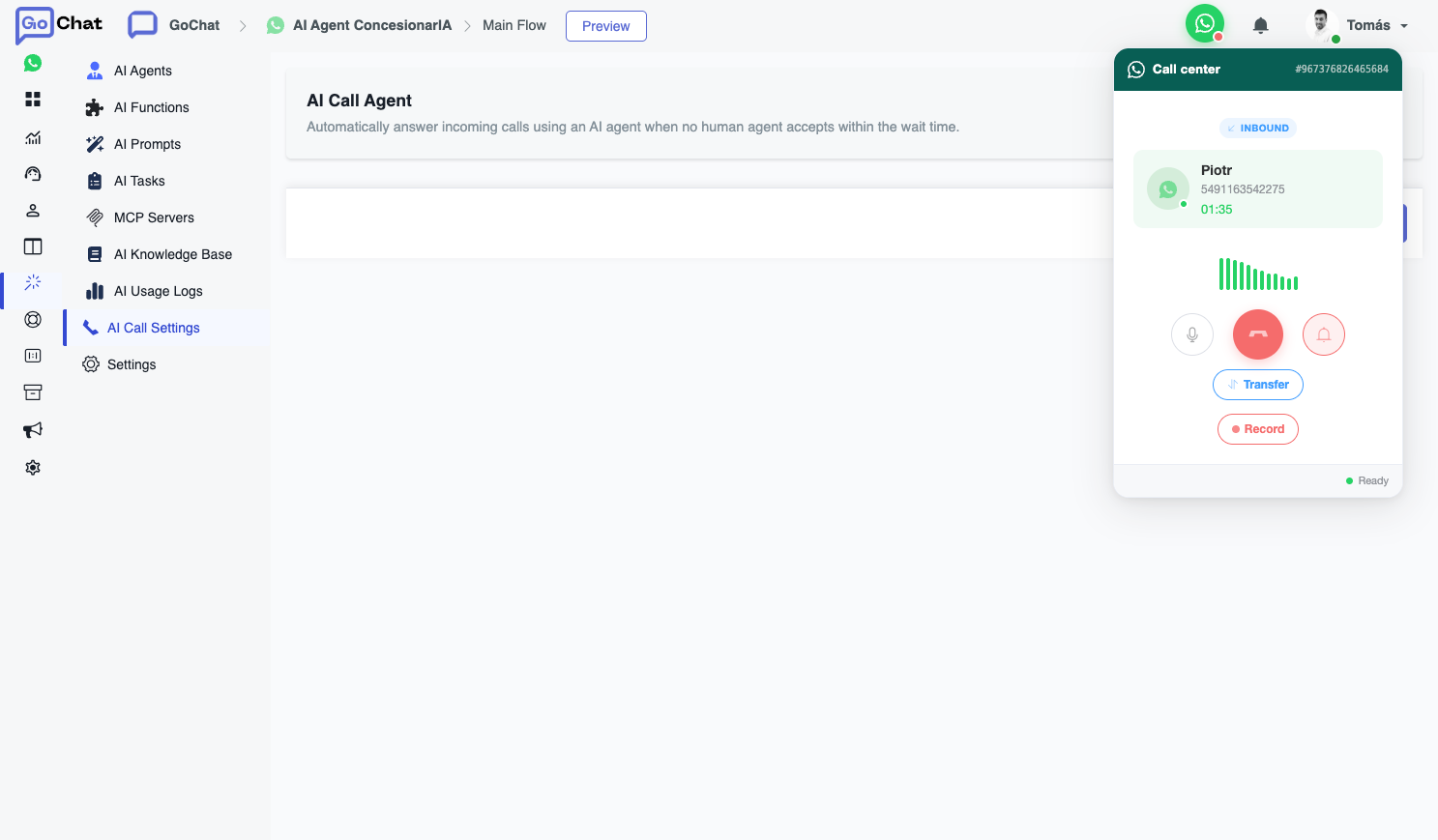Viewport: 1438px width, 840px height.
Task: Open AI Usage Logs in the side menu
Action: 159,291
